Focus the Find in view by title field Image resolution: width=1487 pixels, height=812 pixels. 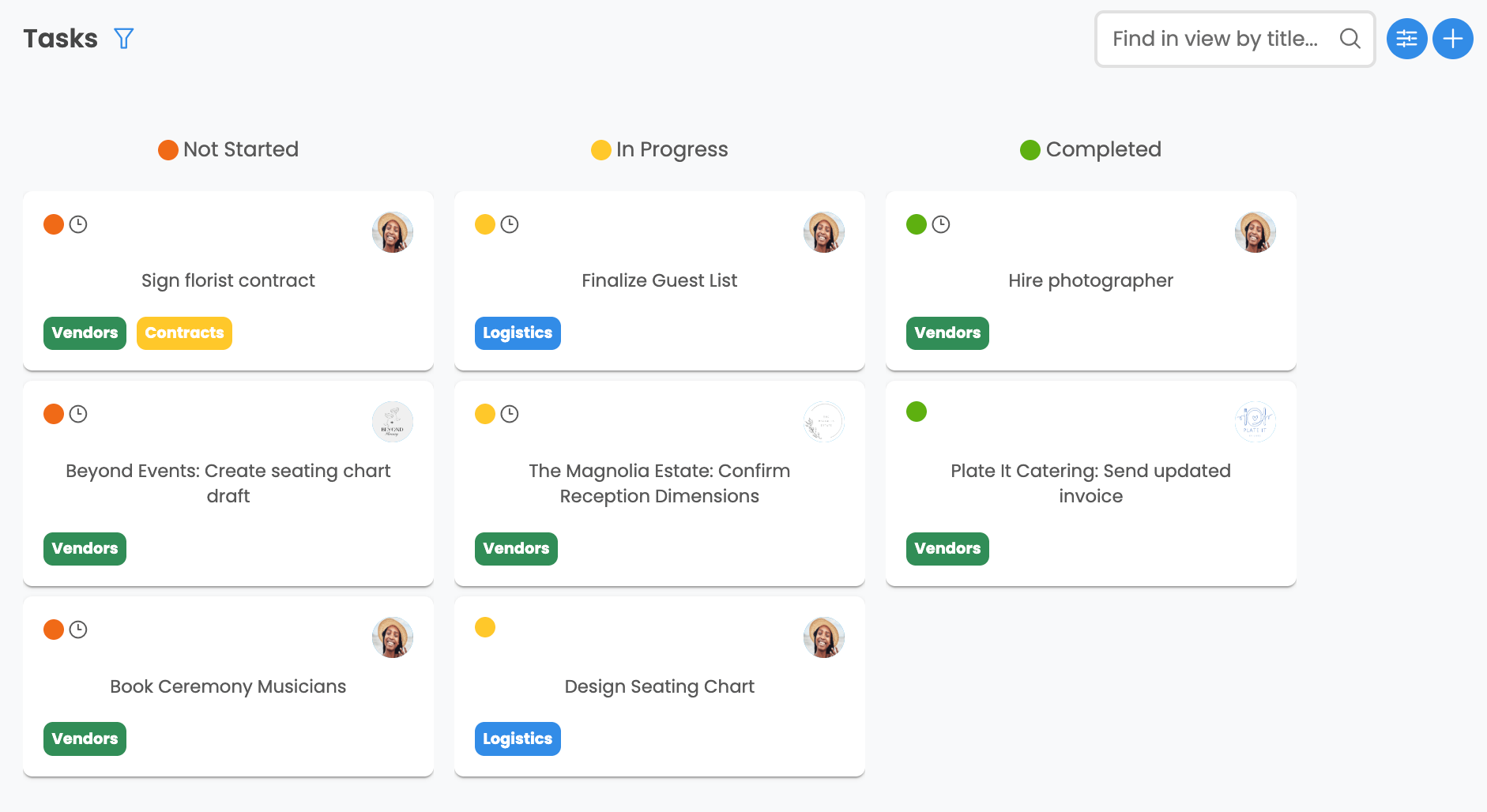tap(1215, 39)
